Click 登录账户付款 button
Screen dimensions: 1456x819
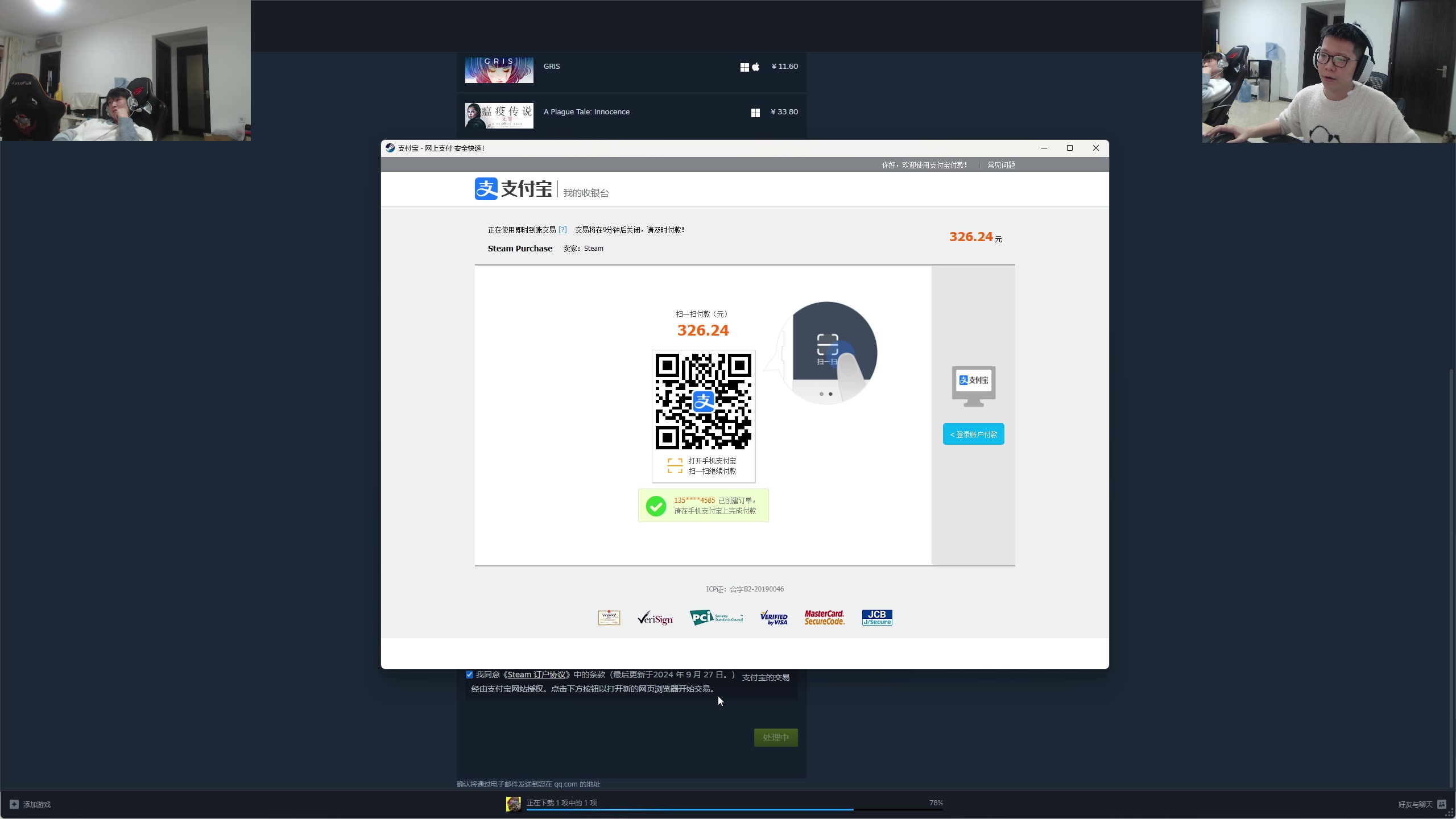tap(974, 434)
